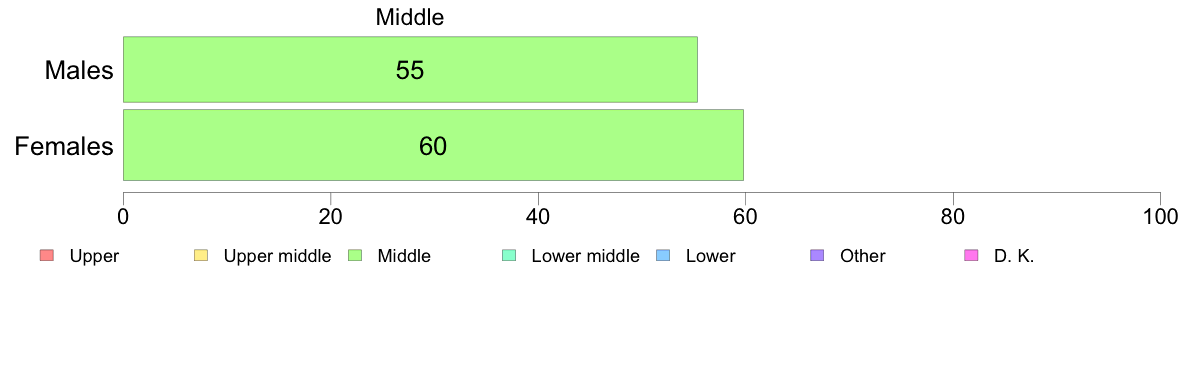Click the value 60 inside Females bar

click(433, 146)
